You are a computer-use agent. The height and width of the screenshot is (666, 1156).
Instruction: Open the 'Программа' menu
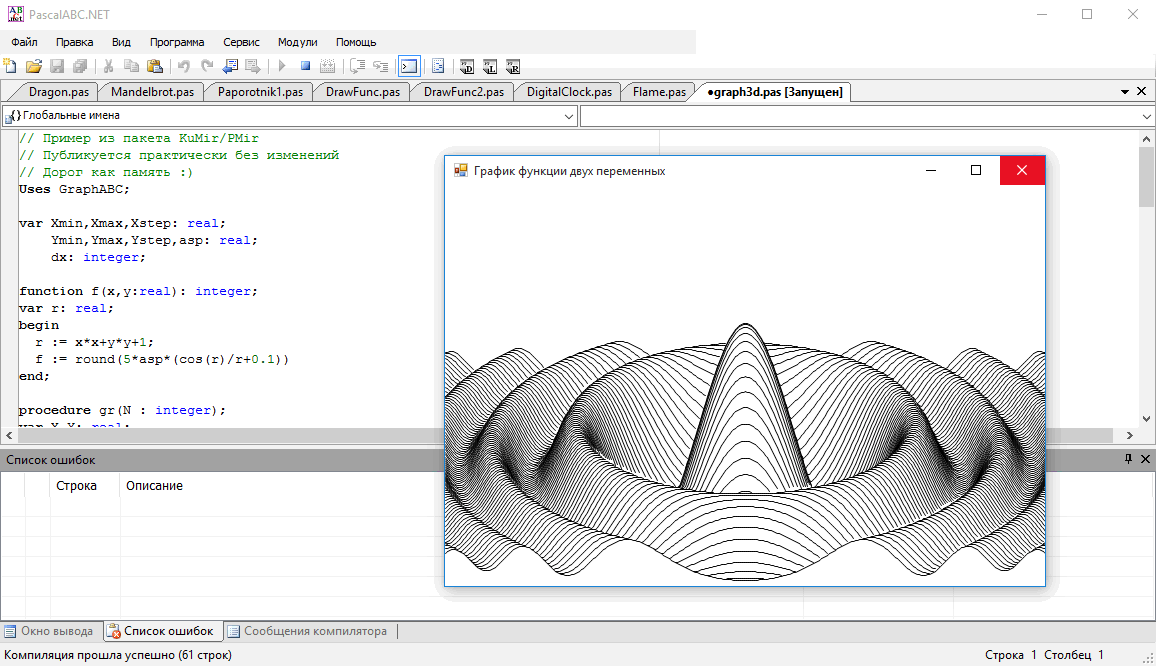177,42
